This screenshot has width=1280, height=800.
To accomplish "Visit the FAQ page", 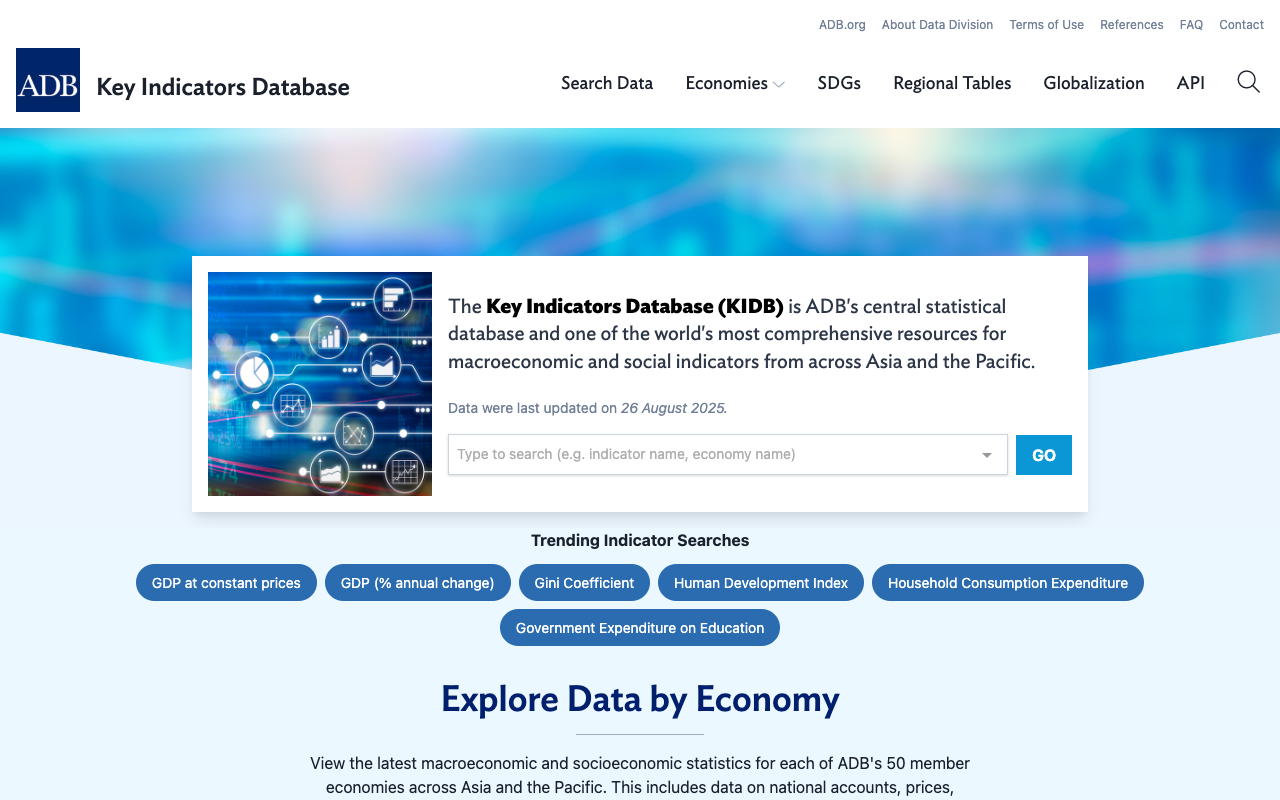I will (x=1191, y=24).
